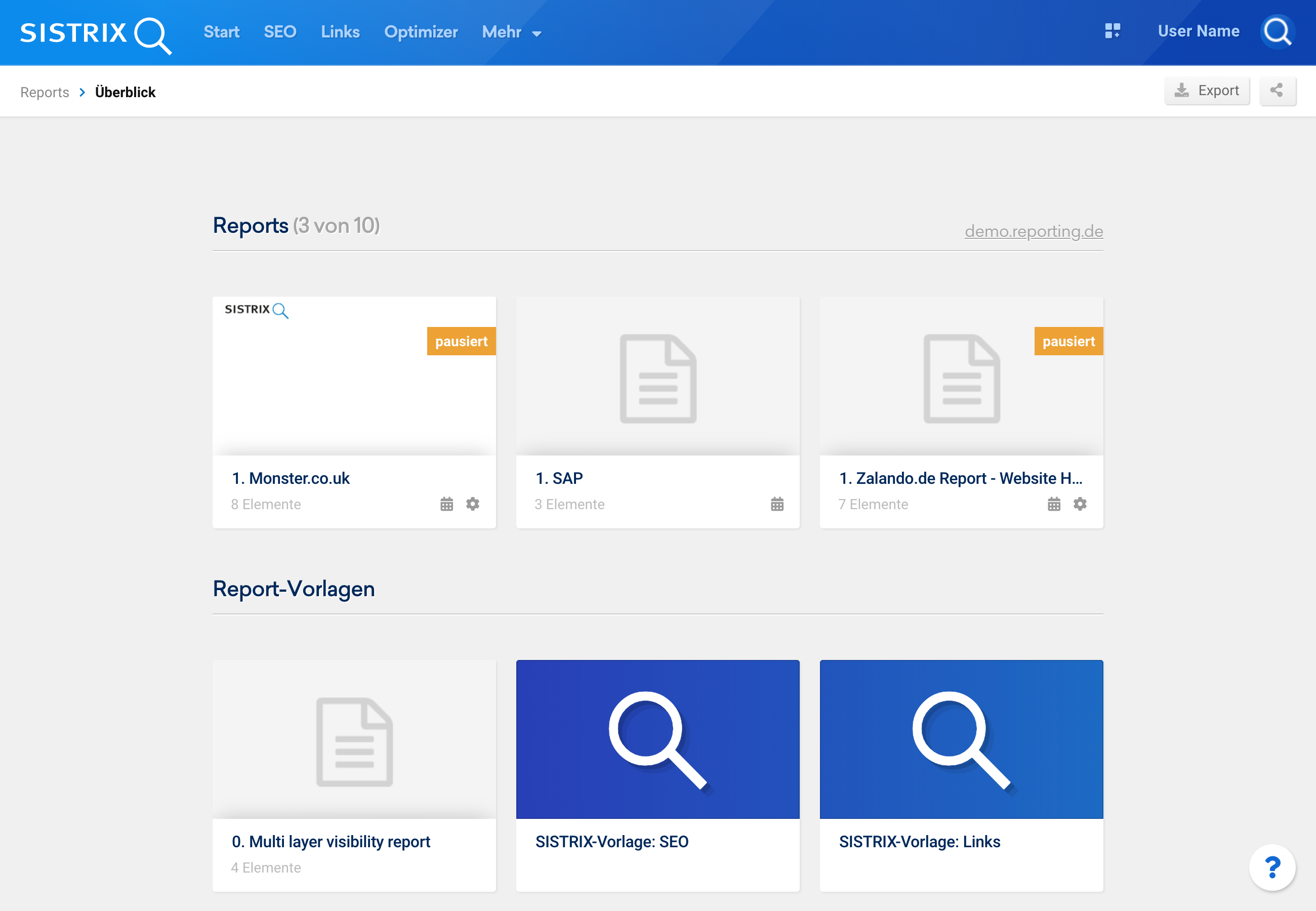The height and width of the screenshot is (911, 1316).
Task: Click Export button top right
Action: (x=1207, y=91)
